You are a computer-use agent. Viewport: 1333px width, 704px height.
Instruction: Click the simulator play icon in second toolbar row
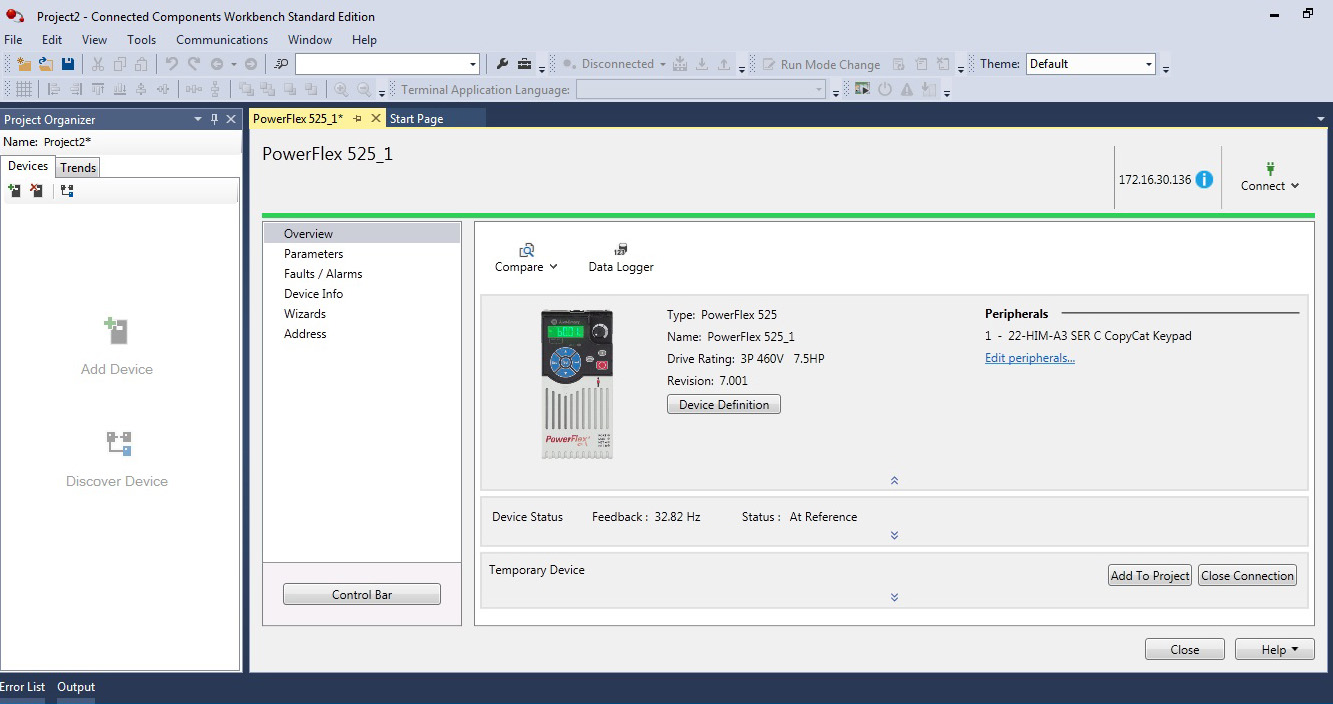click(862, 89)
